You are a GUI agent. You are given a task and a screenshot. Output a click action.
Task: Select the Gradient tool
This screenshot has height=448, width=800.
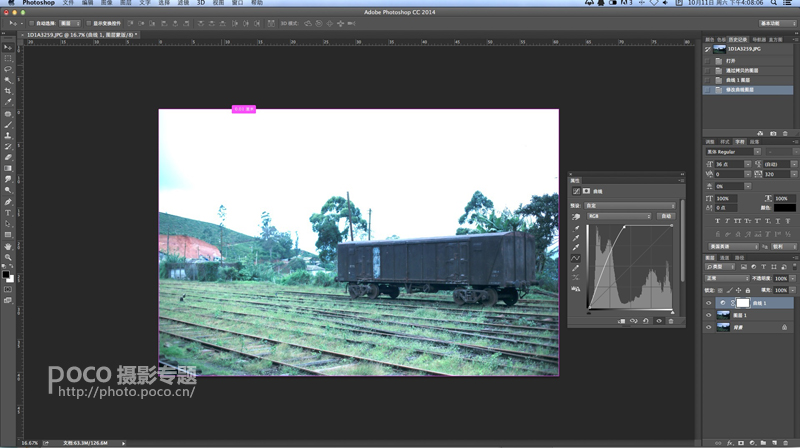point(8,168)
